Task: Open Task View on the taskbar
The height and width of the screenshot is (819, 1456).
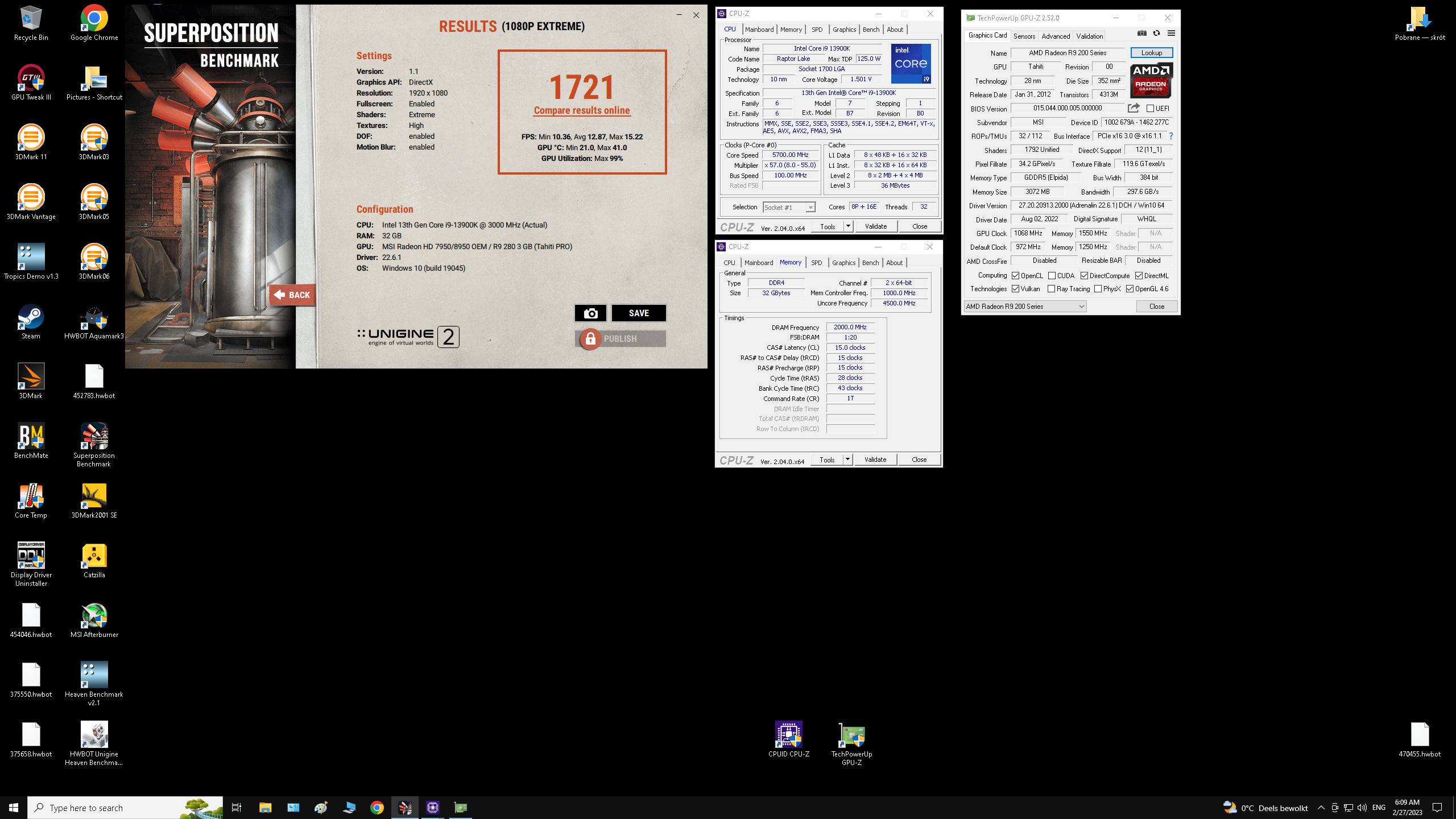Action: (237, 808)
